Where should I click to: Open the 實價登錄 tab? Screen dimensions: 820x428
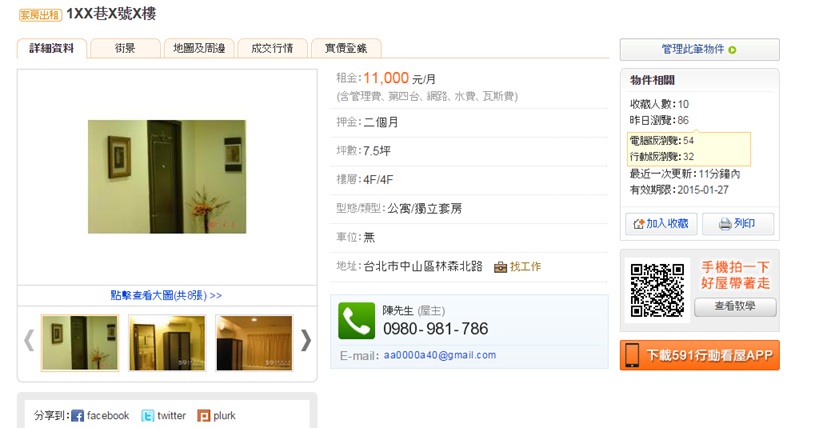click(346, 48)
